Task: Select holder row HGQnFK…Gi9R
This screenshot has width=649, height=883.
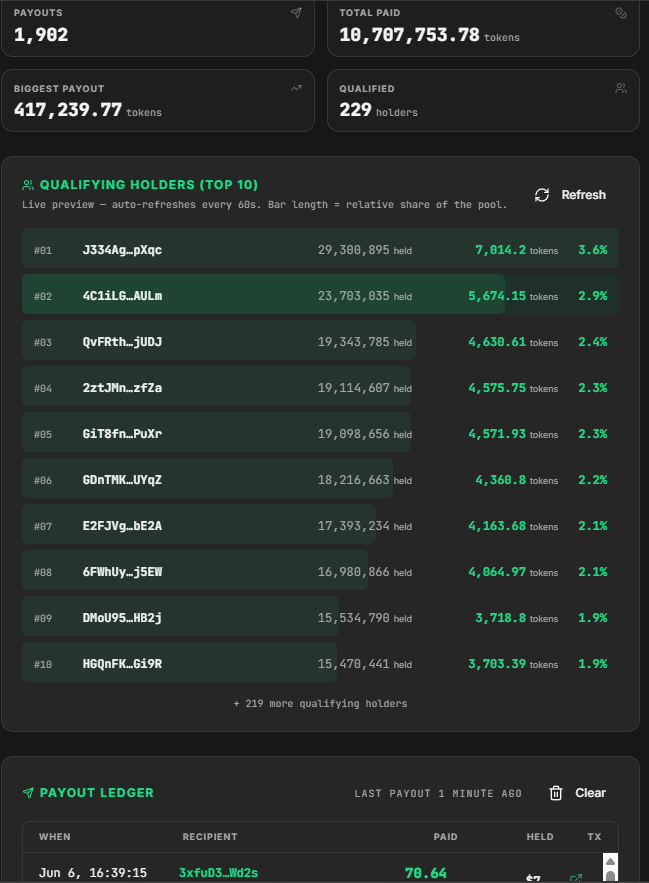Action: coord(321,662)
